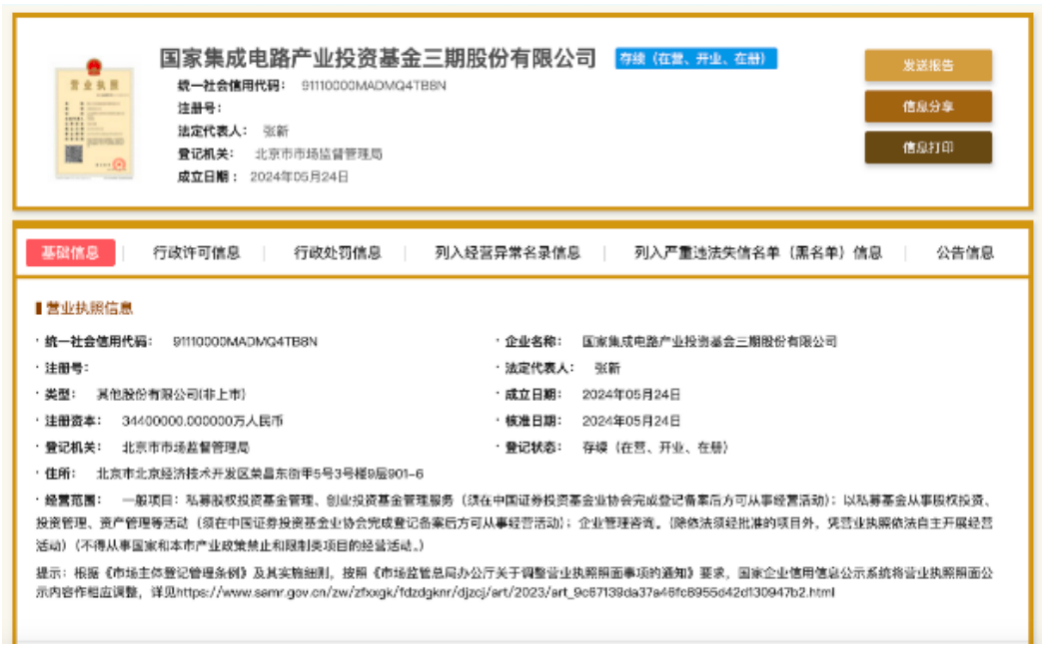Click the header establishment date 2024年05月24日

point(299,177)
